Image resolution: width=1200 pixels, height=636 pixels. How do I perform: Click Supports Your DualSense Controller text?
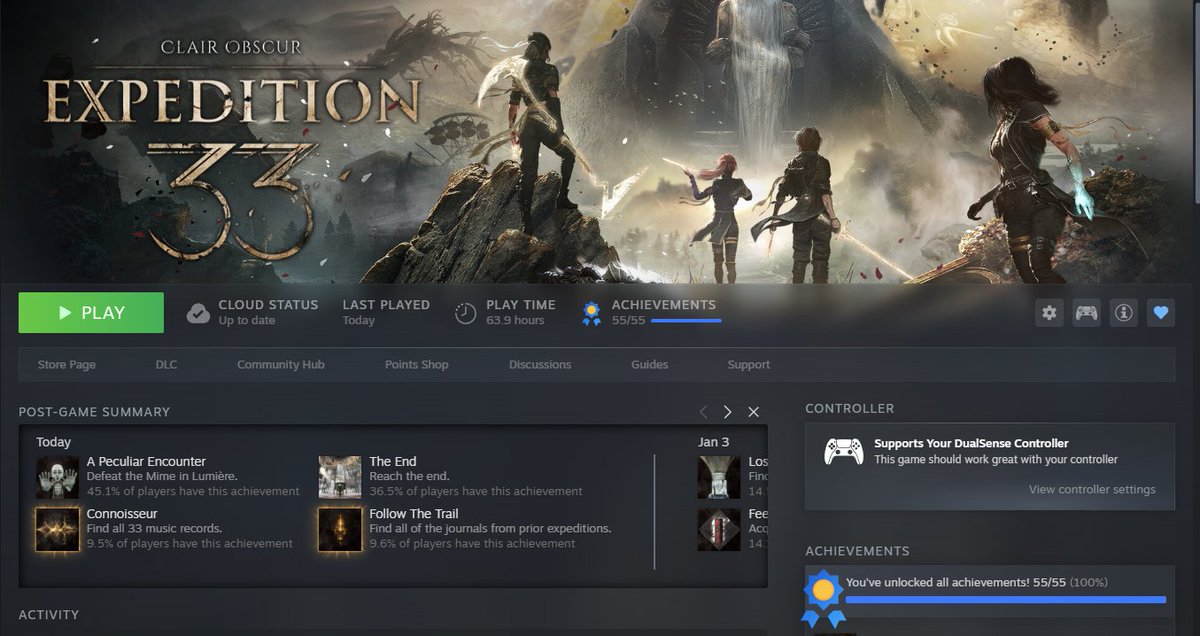[971, 443]
